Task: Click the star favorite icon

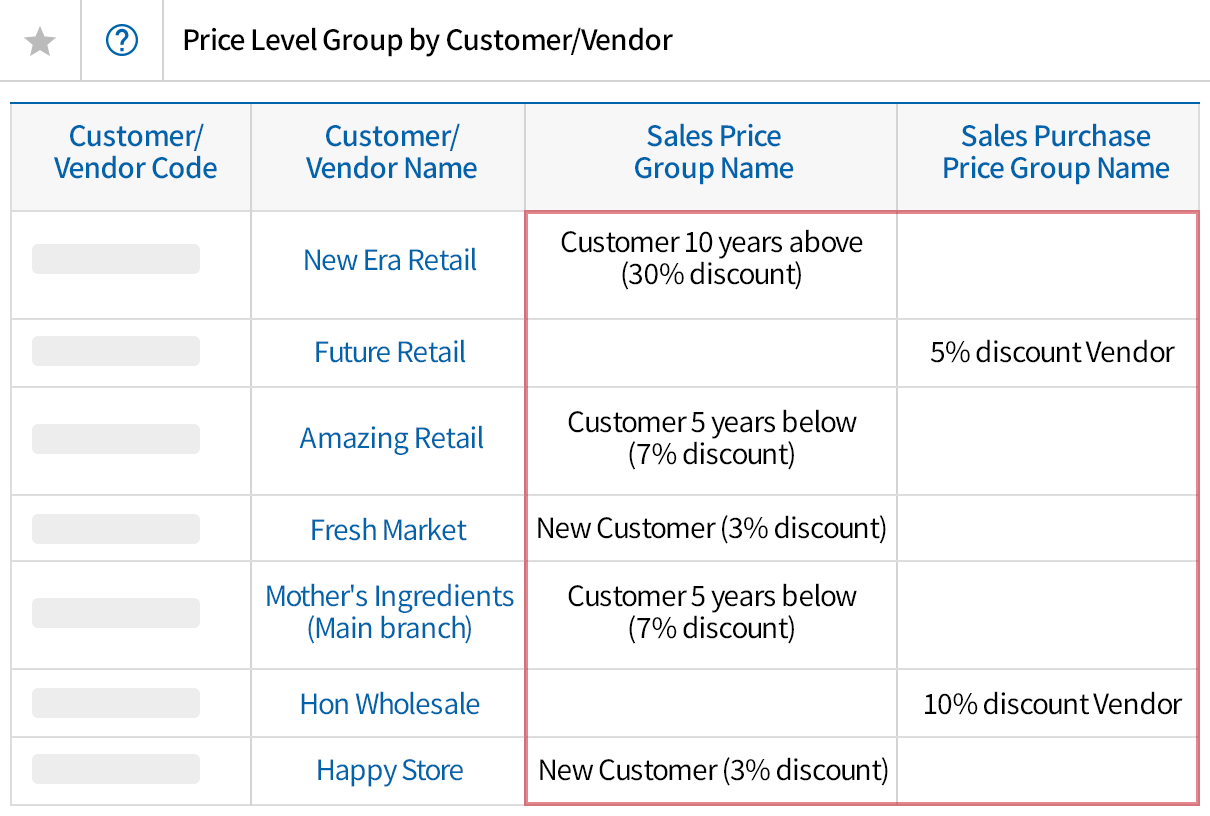Action: 38,40
